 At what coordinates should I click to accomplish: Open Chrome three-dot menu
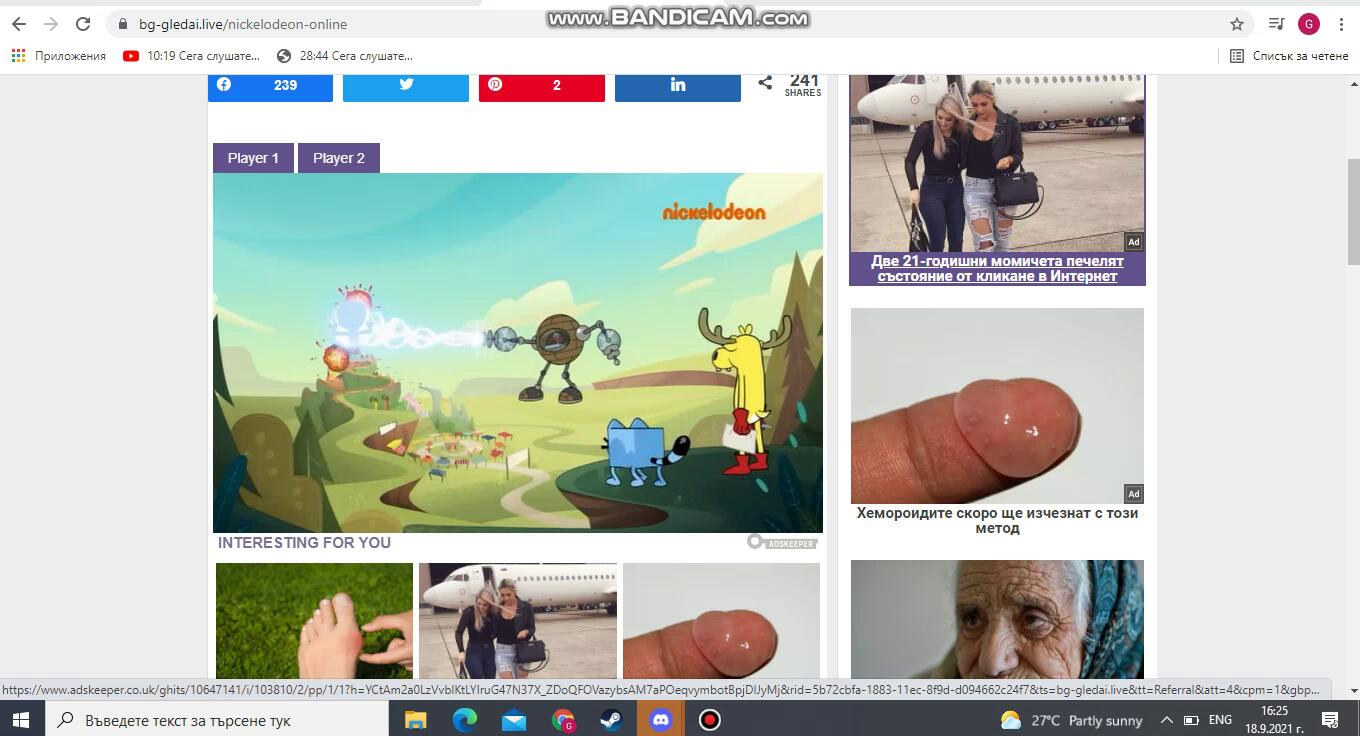[1341, 24]
